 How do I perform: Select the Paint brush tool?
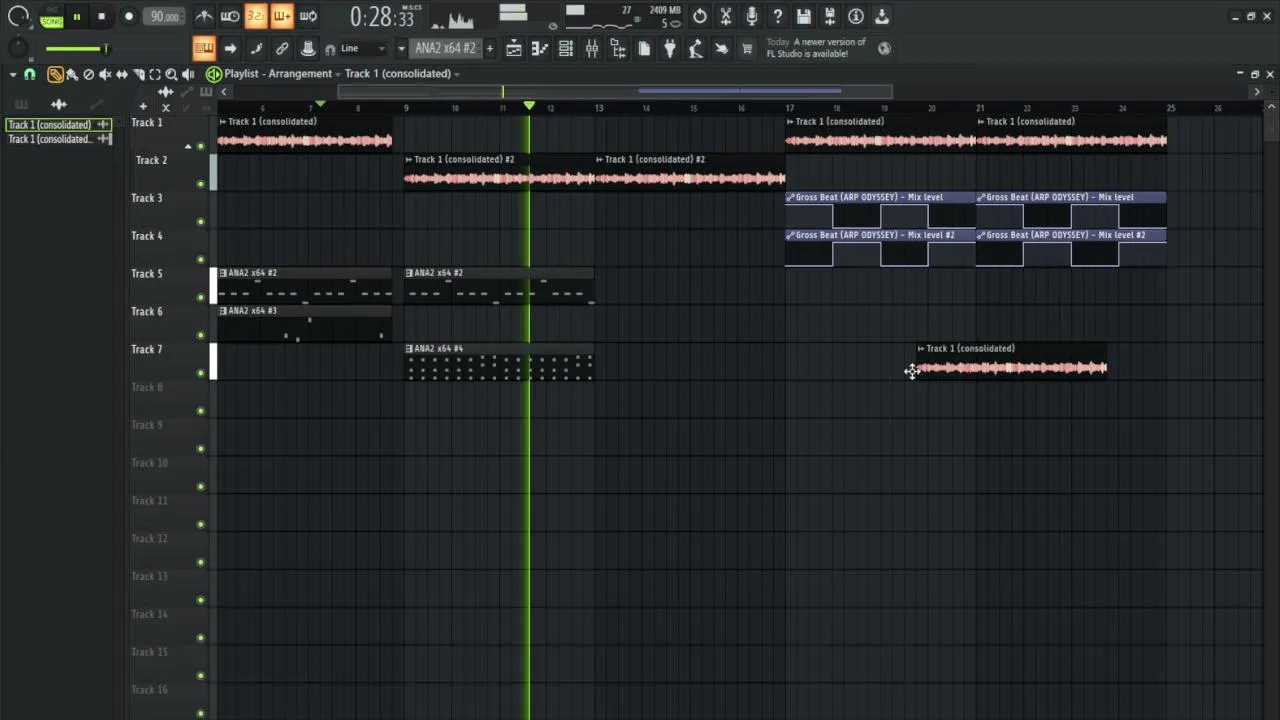point(72,74)
